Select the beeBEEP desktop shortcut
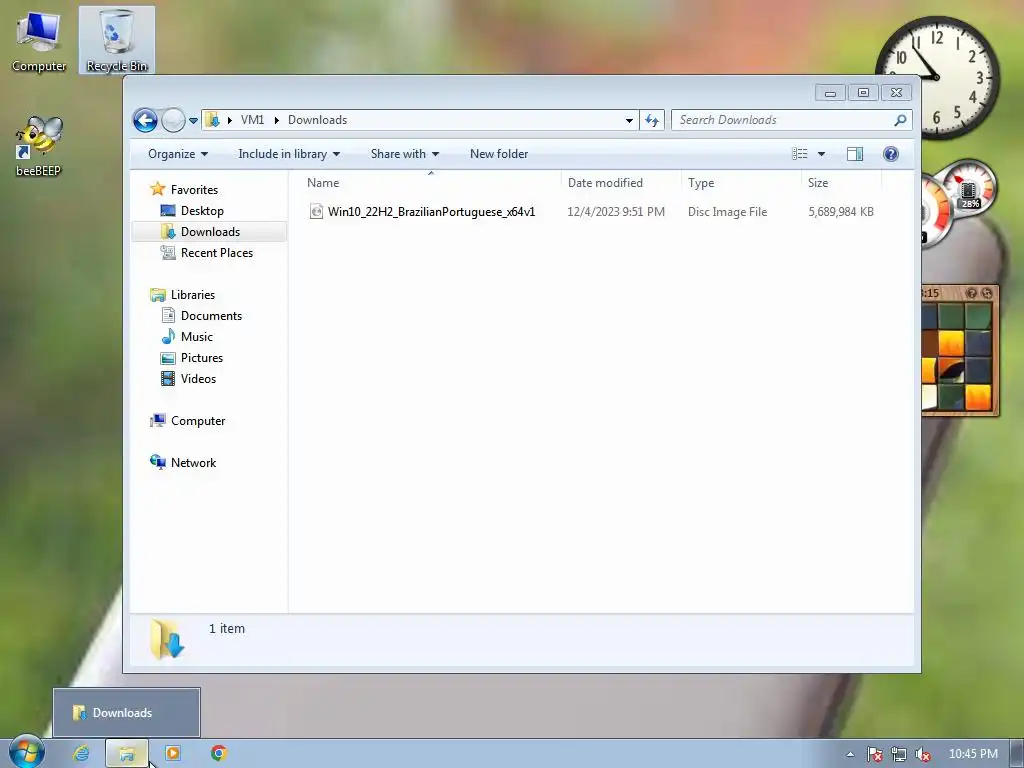This screenshot has height=768, width=1024. click(38, 146)
